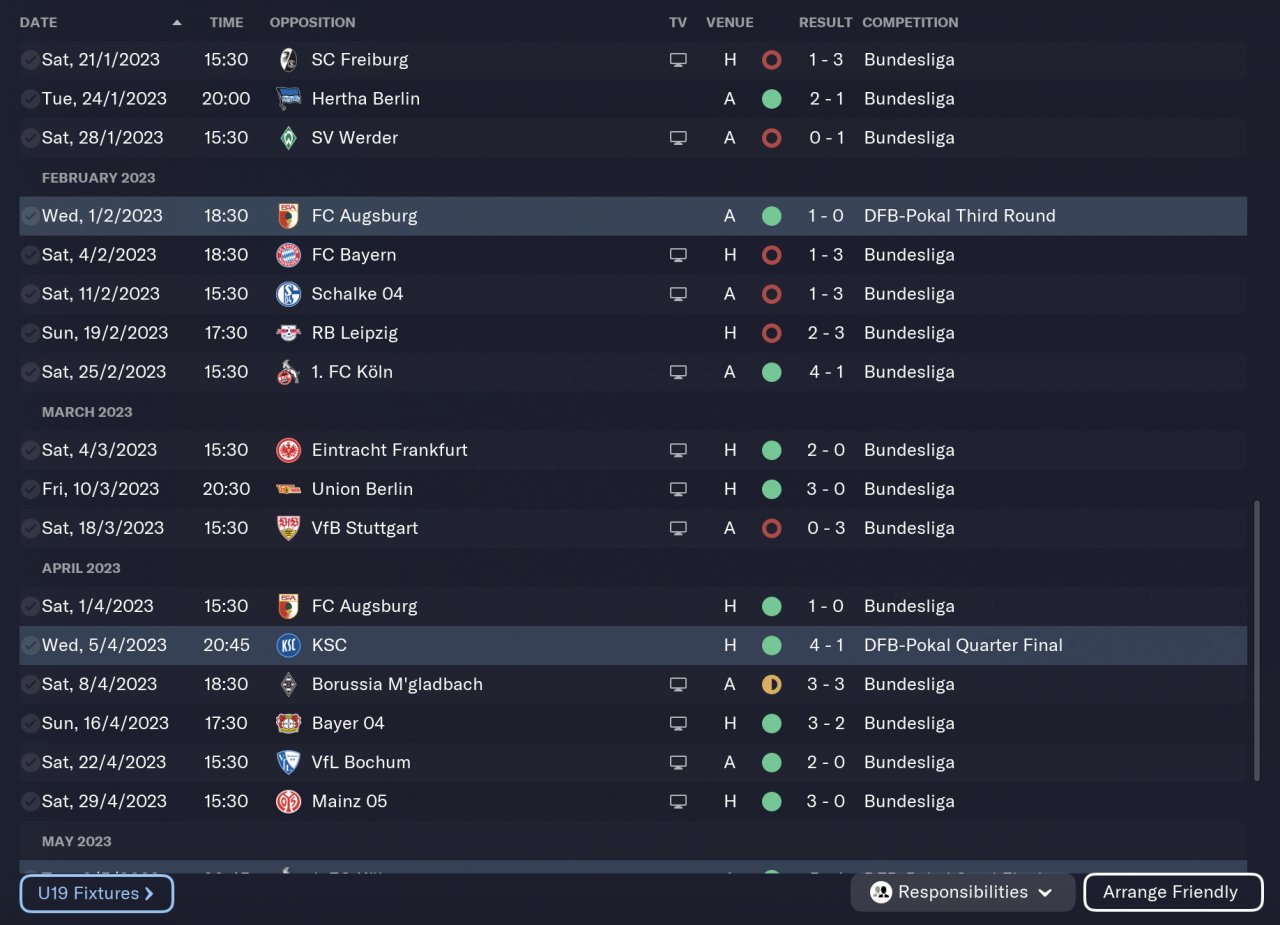Click the KSC club badge
This screenshot has height=925, width=1280.
(288, 645)
